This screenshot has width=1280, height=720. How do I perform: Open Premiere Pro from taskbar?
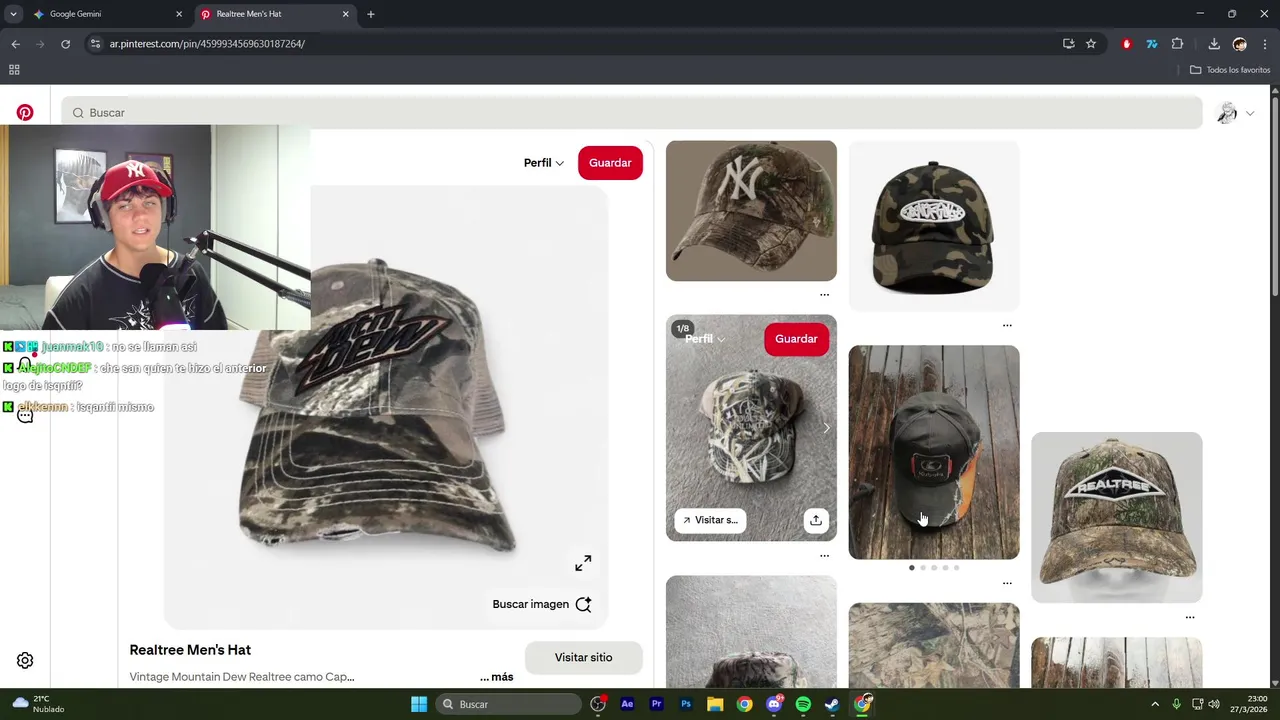[656, 704]
